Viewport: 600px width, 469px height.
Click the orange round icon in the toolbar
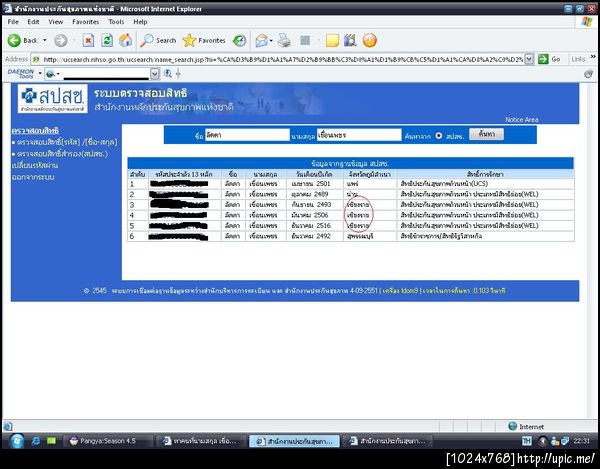(370, 40)
